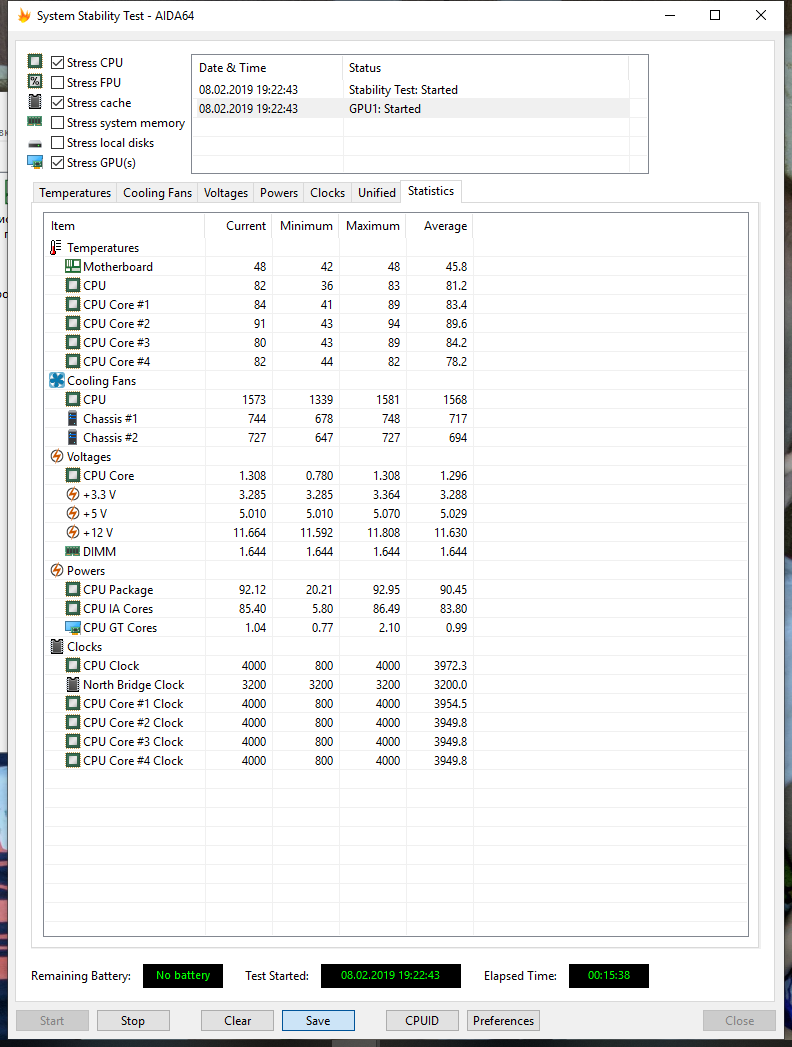The image size is (792, 1047).
Task: Uncheck the Stress CPU checkbox
Action: tap(57, 62)
